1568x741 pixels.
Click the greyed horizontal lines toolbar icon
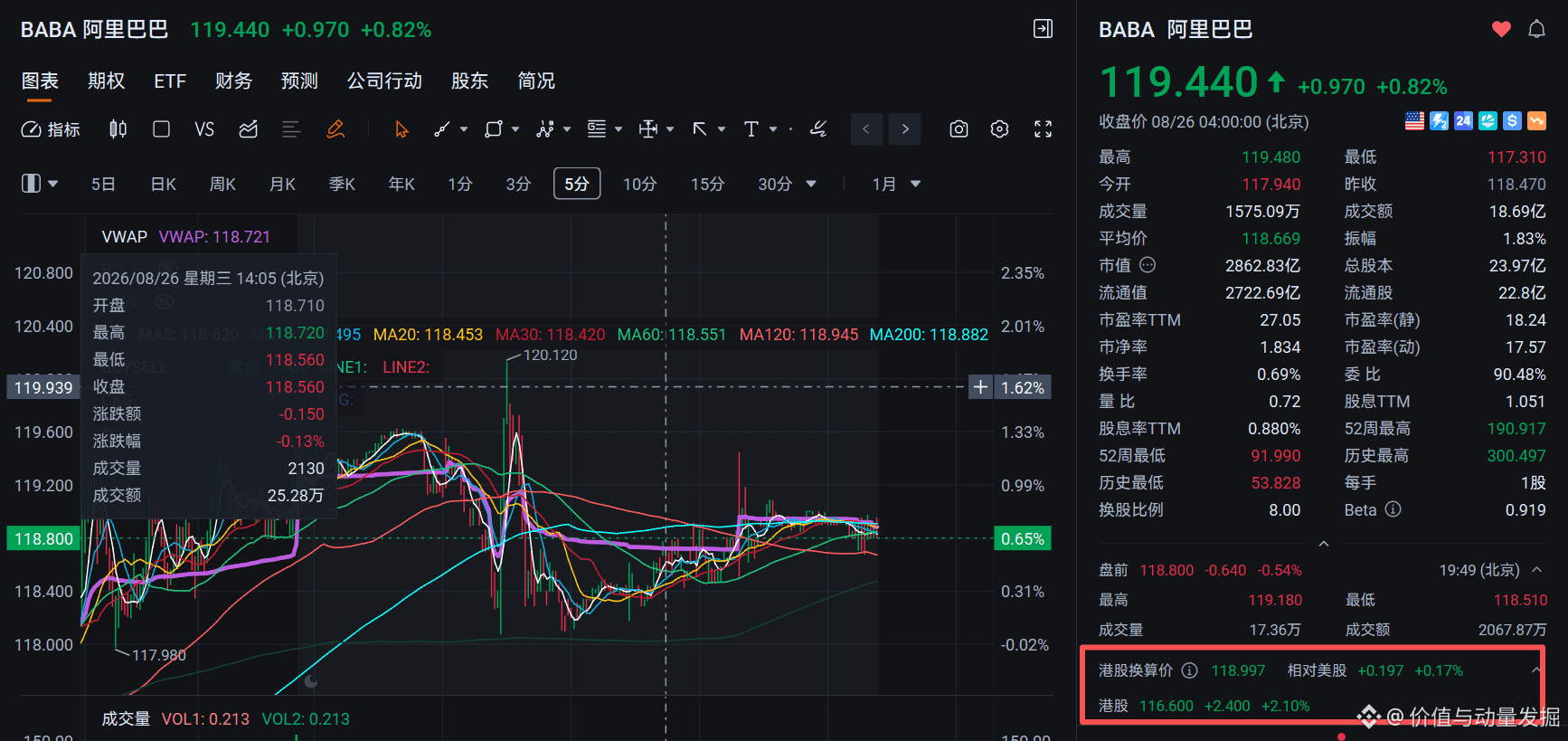(291, 129)
